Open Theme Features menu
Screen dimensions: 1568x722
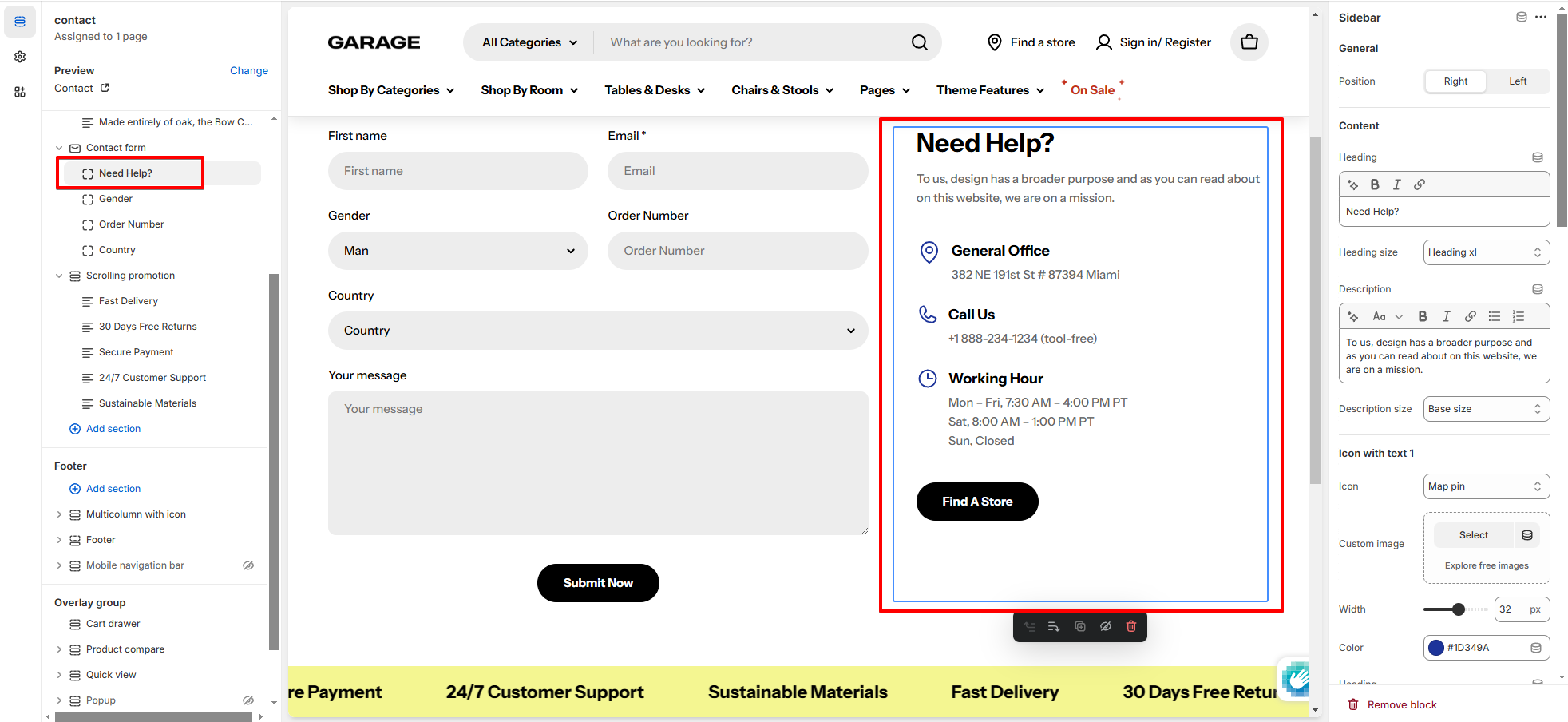tap(991, 90)
